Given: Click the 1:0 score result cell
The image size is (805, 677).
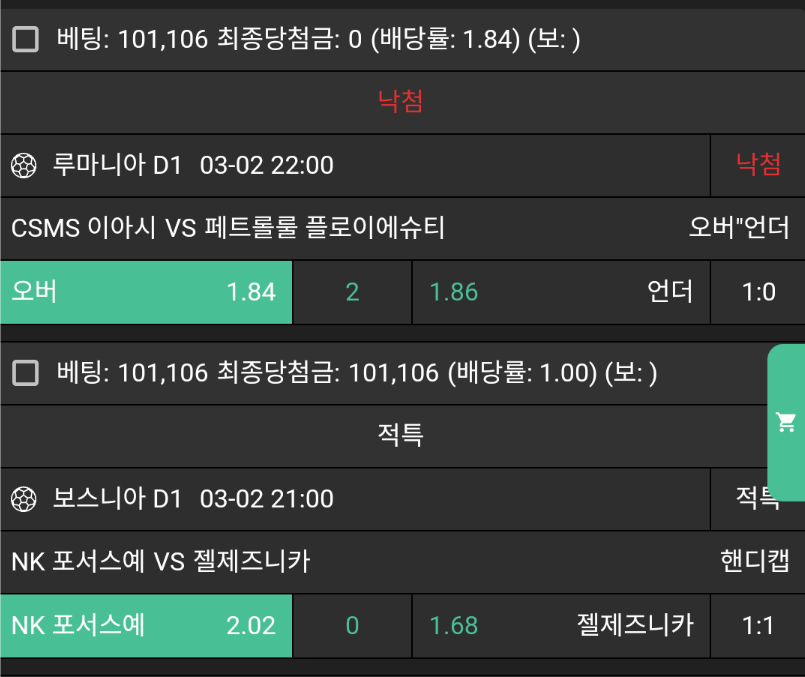Looking at the screenshot, I should pyautogui.click(x=758, y=292).
